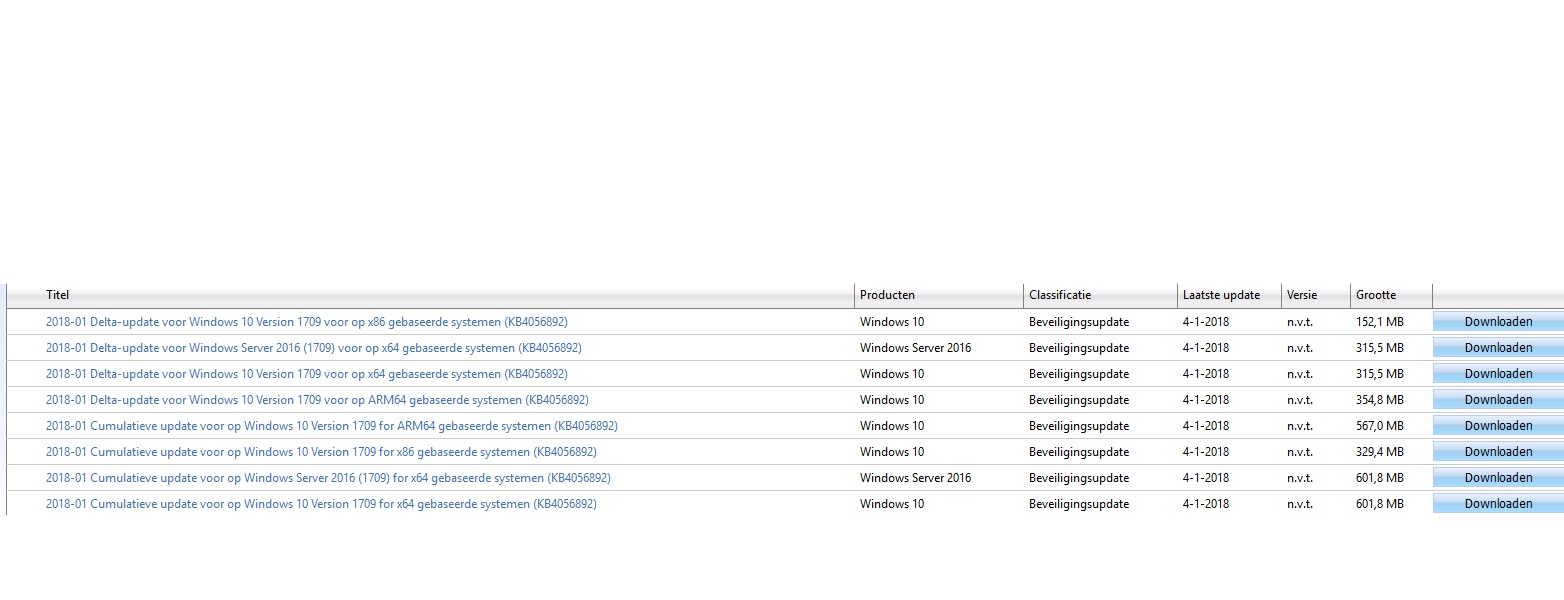Download the 152,1 MB delta update
1564x600 pixels.
pyautogui.click(x=1498, y=322)
